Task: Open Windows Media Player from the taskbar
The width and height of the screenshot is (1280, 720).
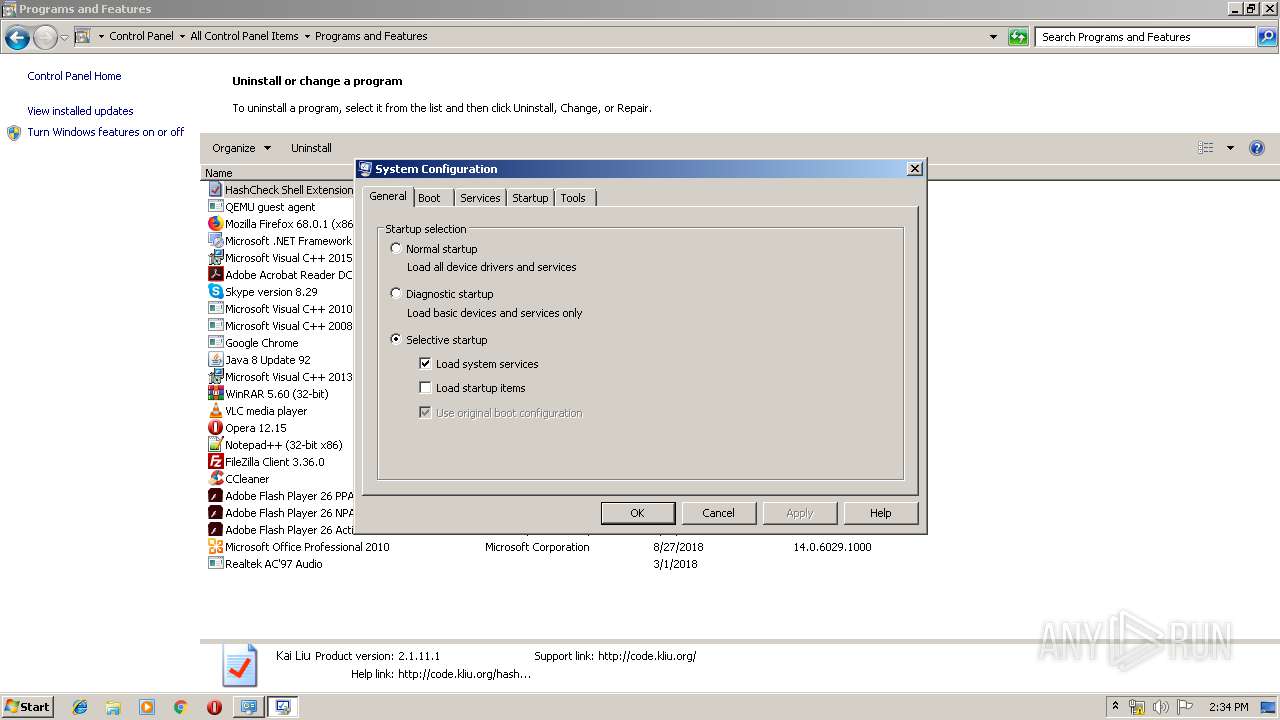Action: tap(147, 707)
